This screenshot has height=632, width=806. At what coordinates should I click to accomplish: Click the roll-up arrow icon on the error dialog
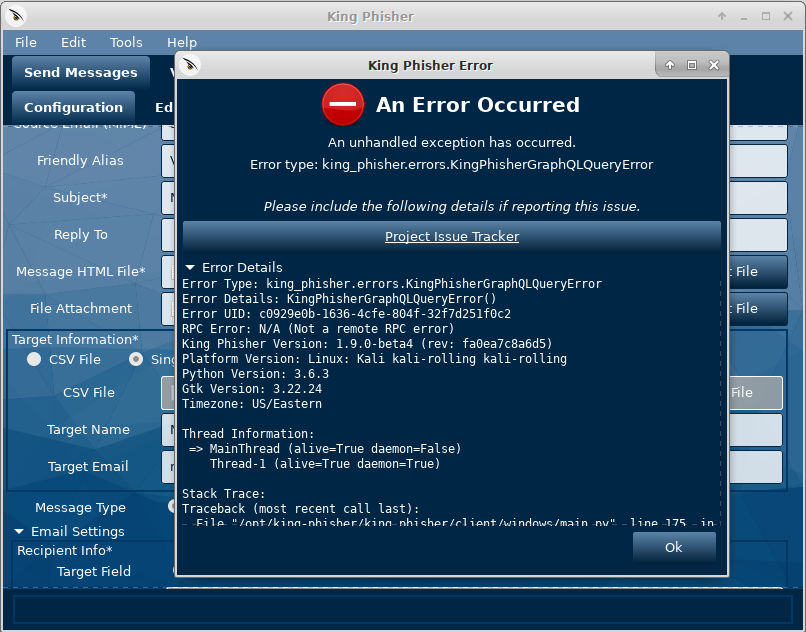click(x=669, y=64)
